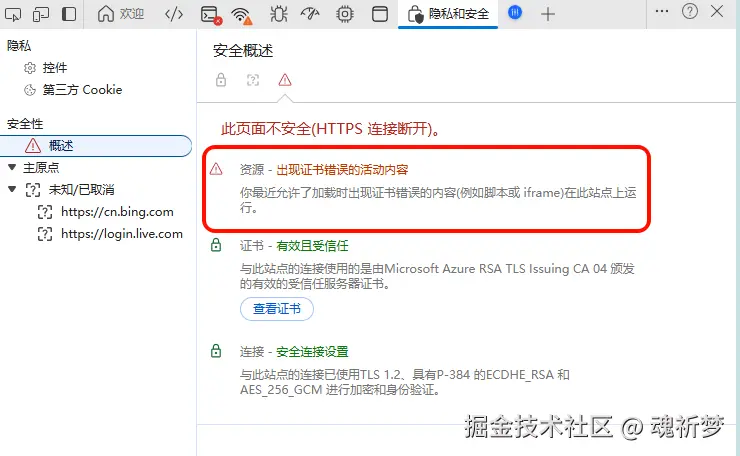
Task: Select https://cn.bing.com origin
Action: pyautogui.click(x=117, y=212)
